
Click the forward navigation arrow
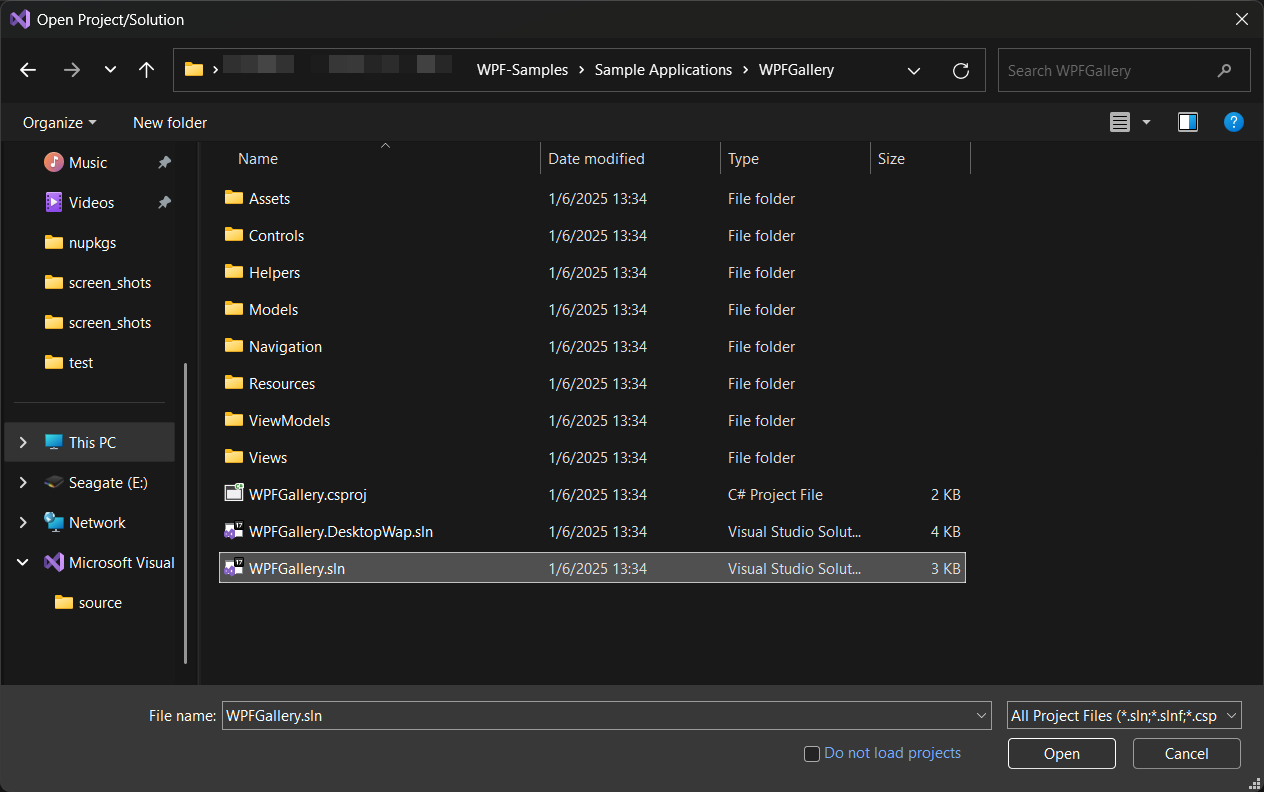point(71,70)
